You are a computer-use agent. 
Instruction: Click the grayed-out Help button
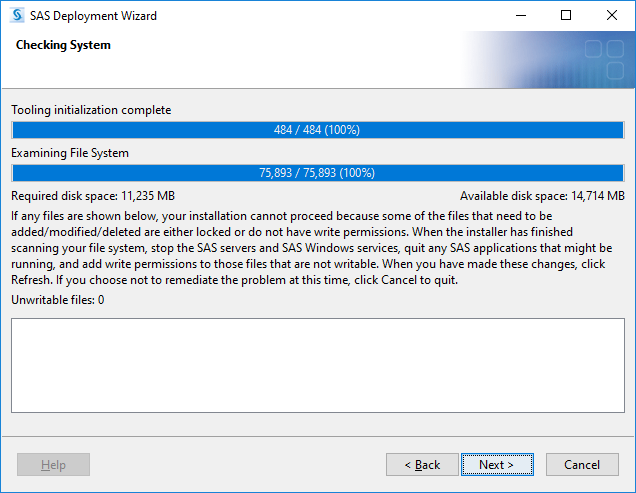(x=53, y=464)
